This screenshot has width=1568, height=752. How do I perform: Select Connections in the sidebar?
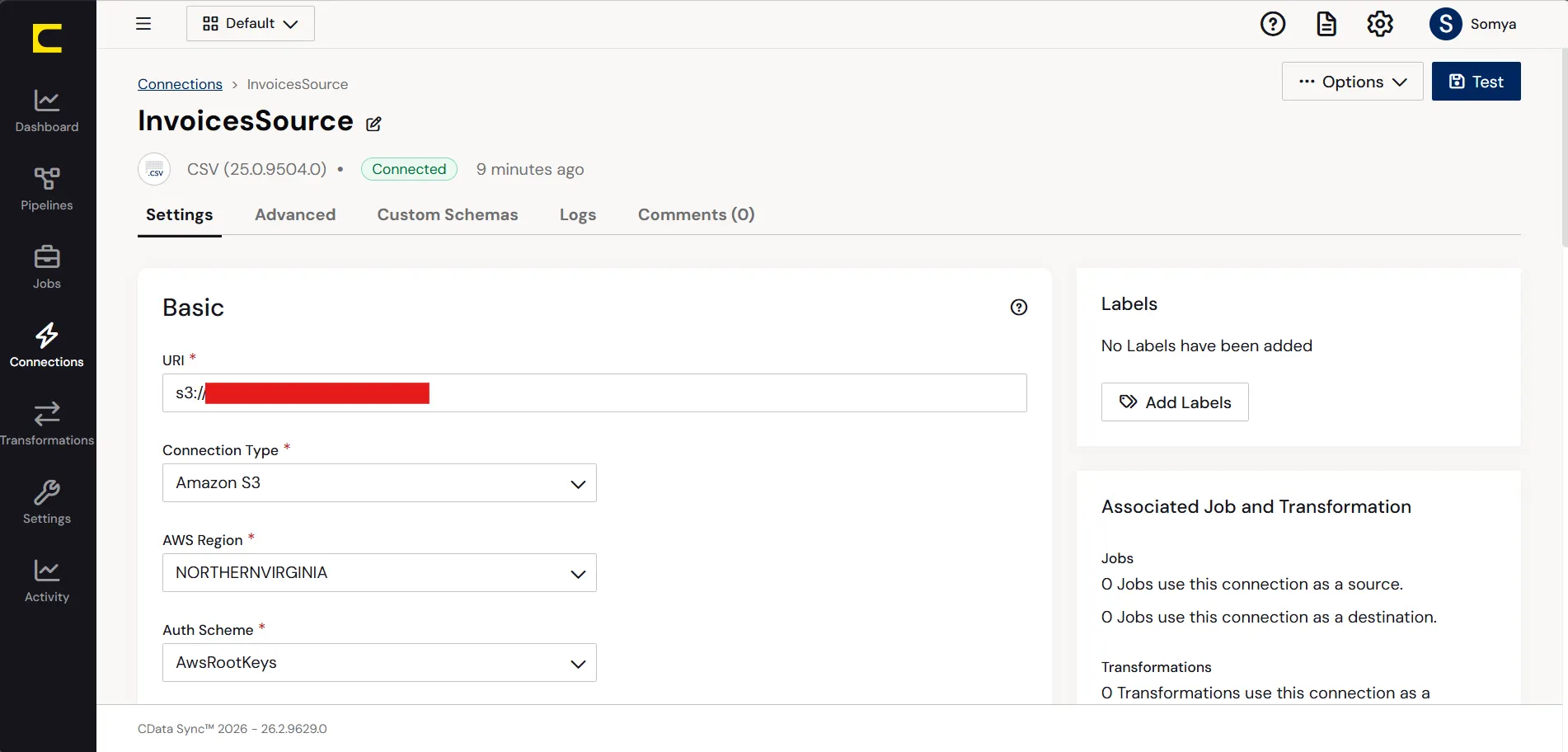pos(47,346)
